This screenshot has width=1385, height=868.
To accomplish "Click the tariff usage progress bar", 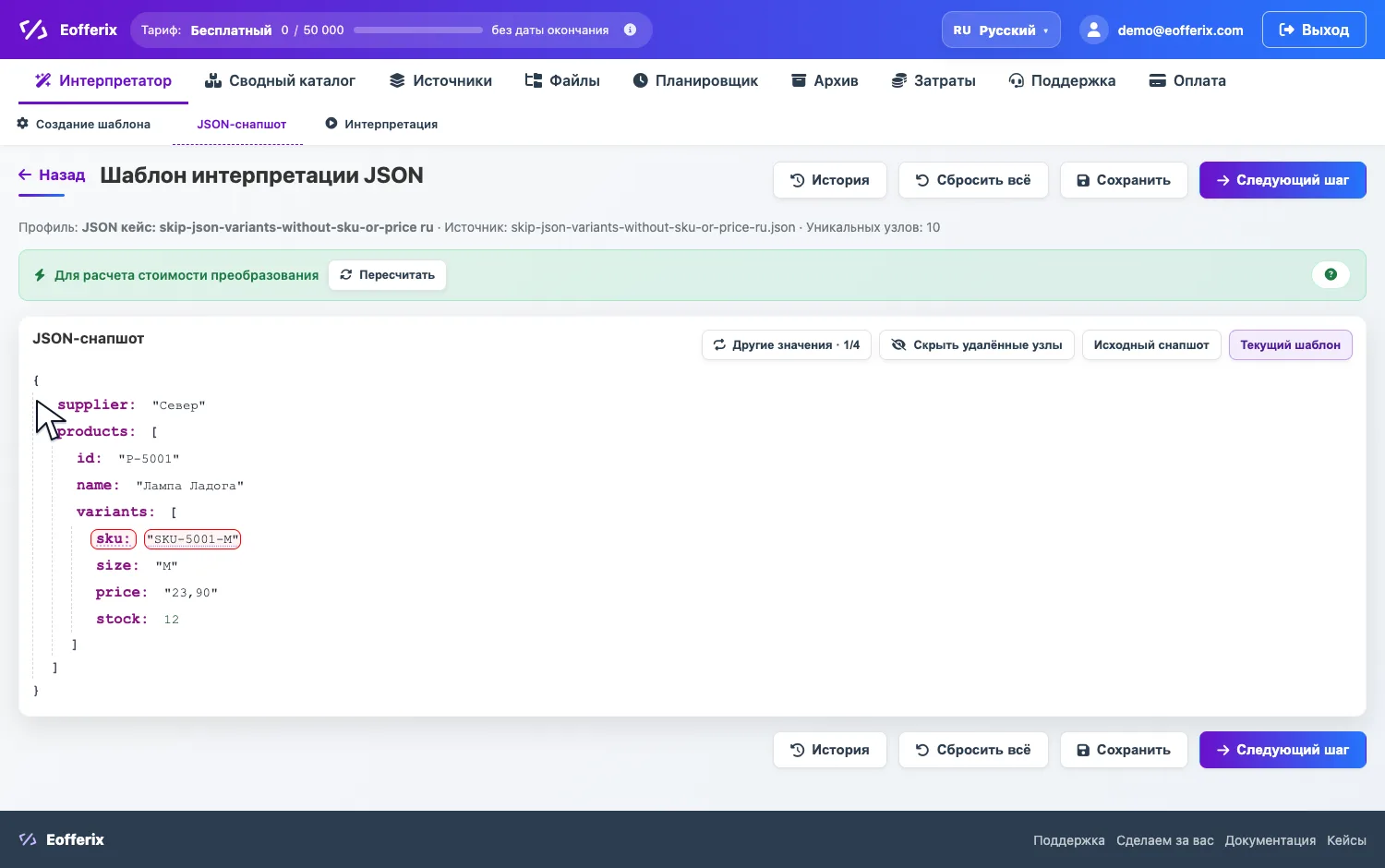I will pyautogui.click(x=418, y=30).
